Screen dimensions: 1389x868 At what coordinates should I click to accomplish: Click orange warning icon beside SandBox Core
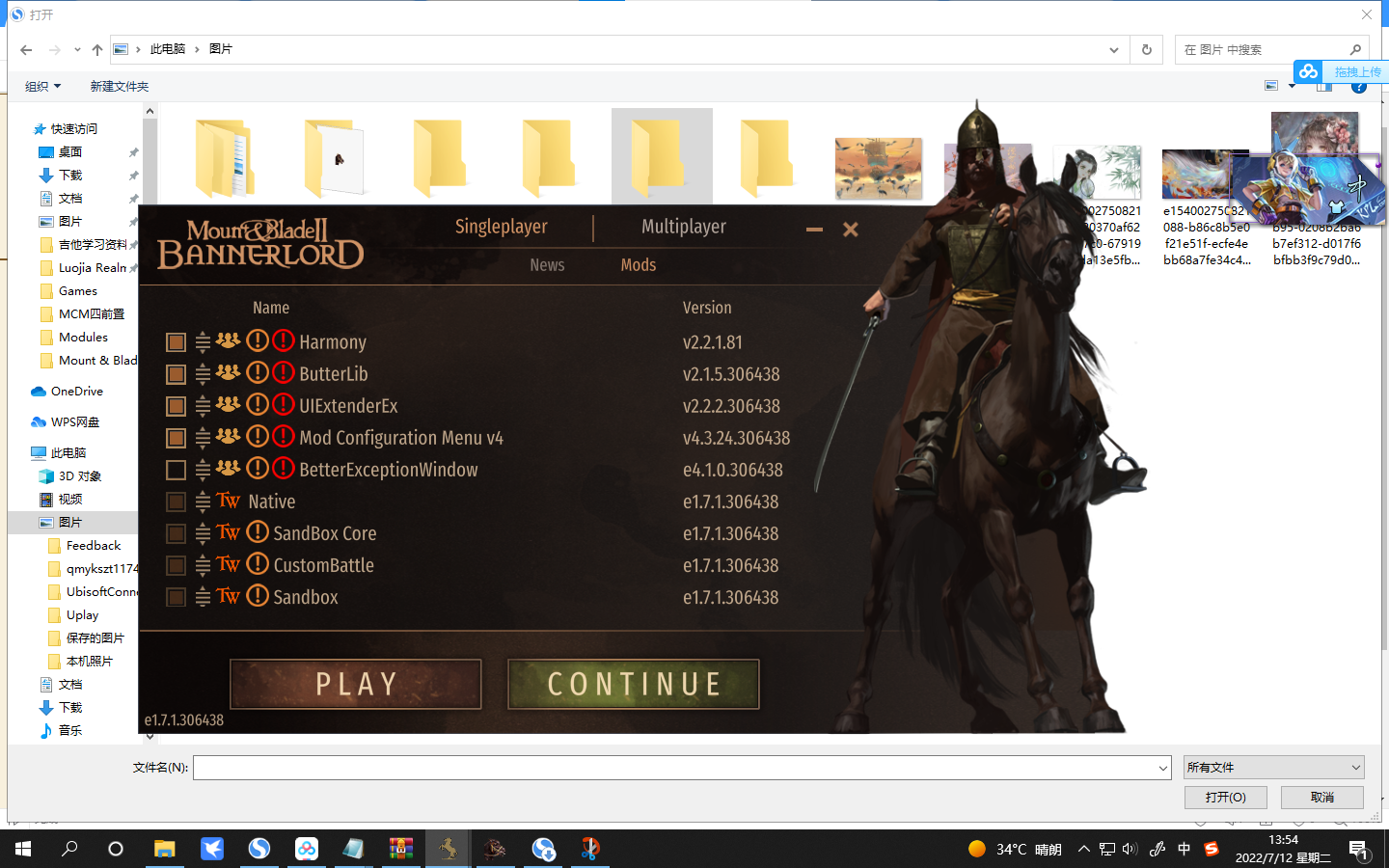point(258,531)
